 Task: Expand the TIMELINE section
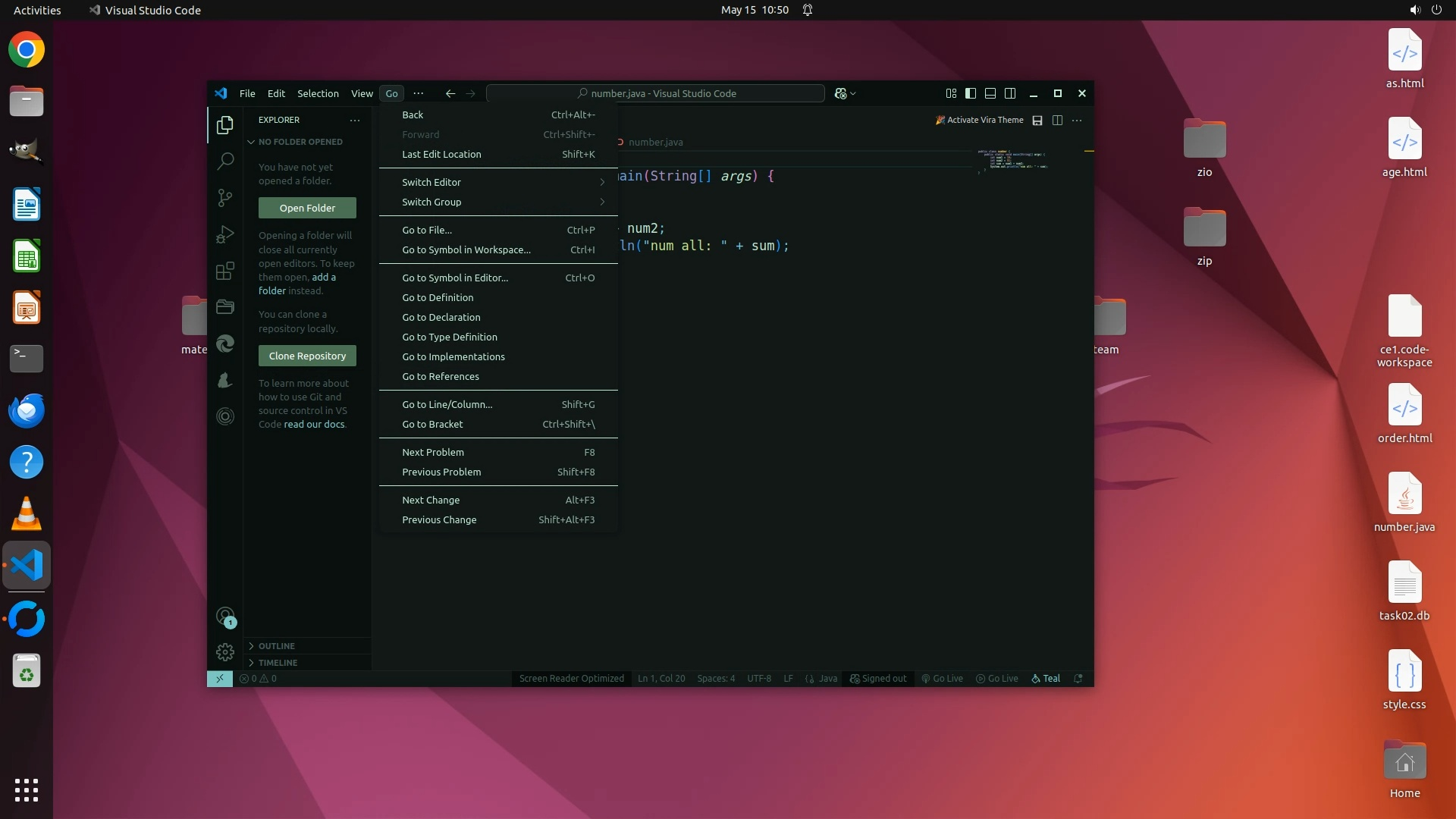[x=278, y=663]
